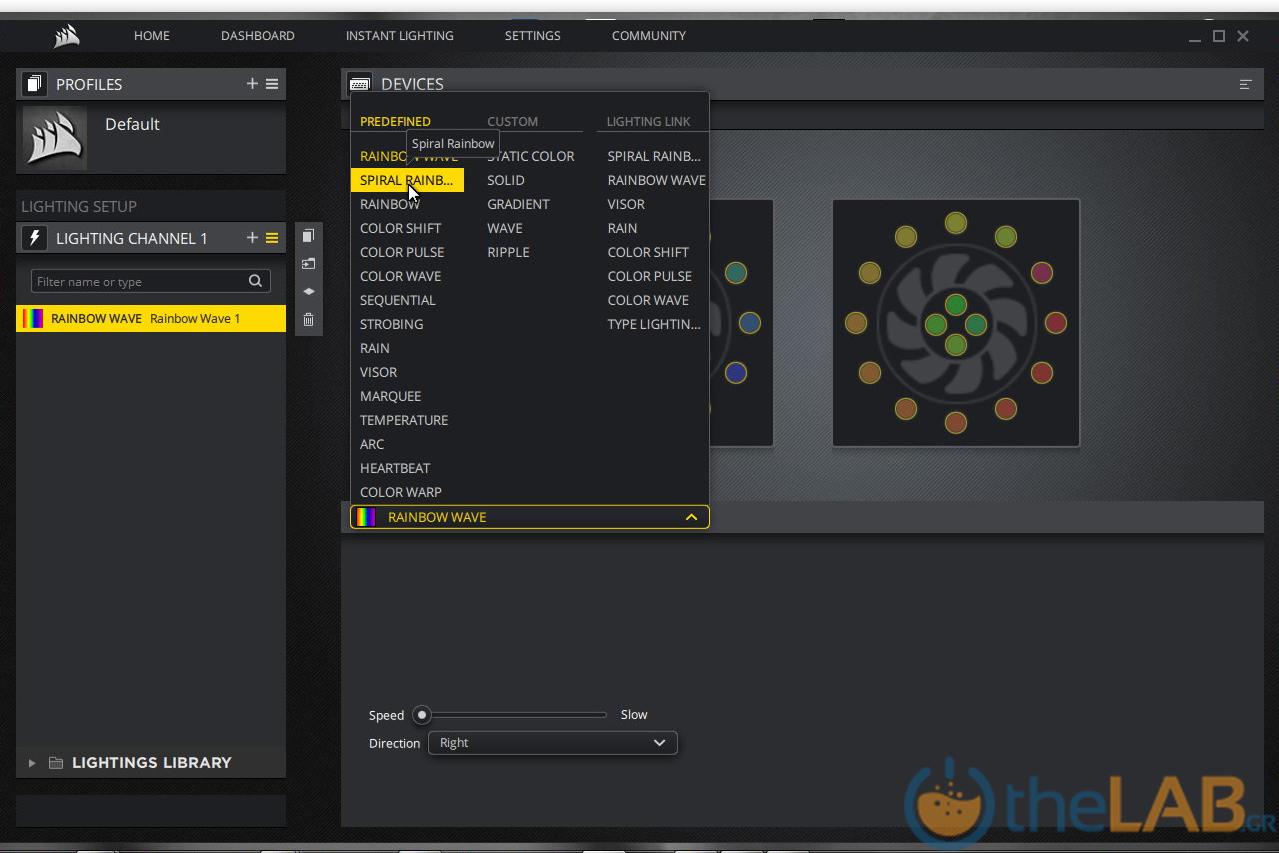Click rainbow swatch icon in effect dropdown bar
1279x853 pixels.
pos(367,517)
